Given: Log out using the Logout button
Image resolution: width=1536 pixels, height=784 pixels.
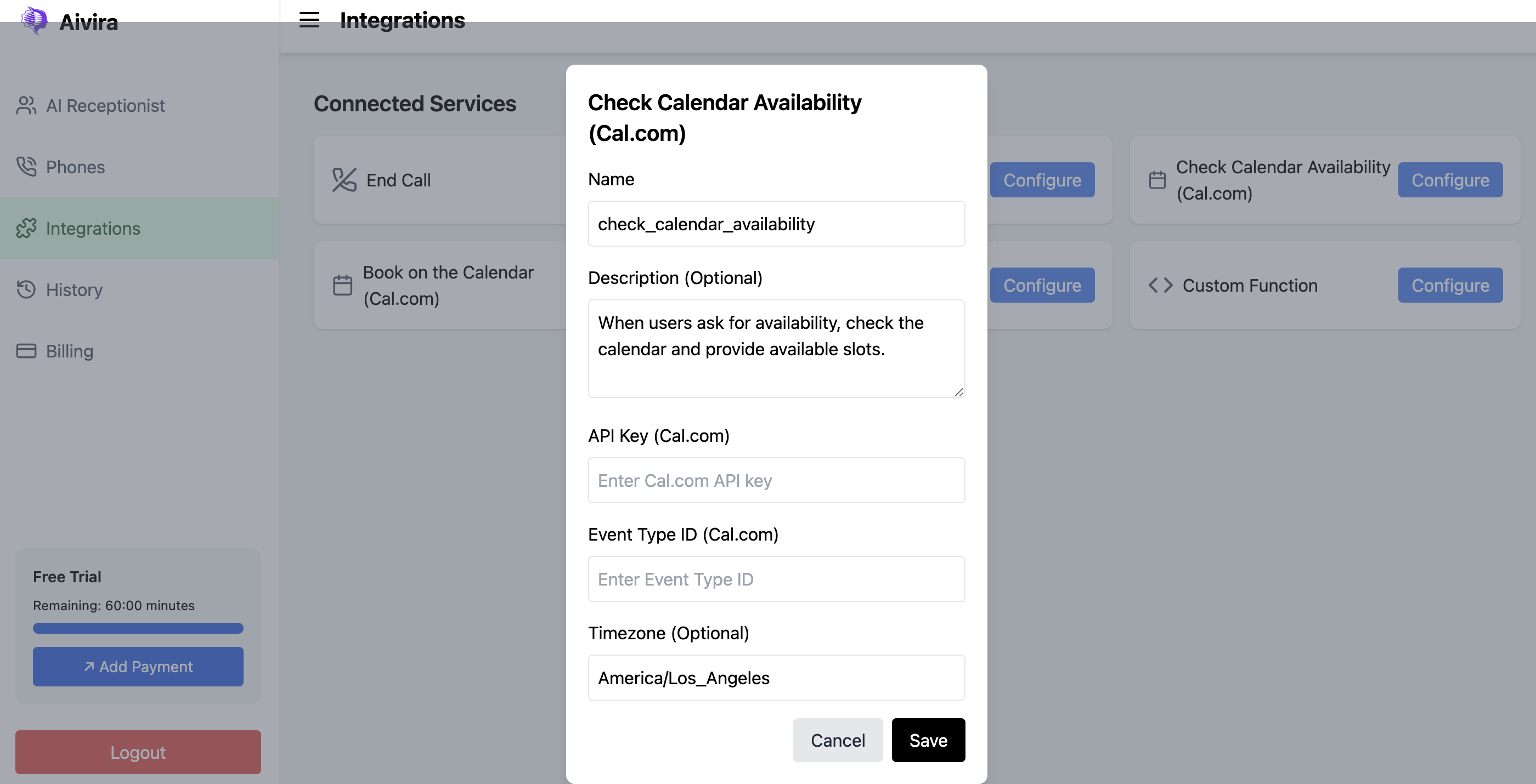Looking at the screenshot, I should click(x=138, y=752).
